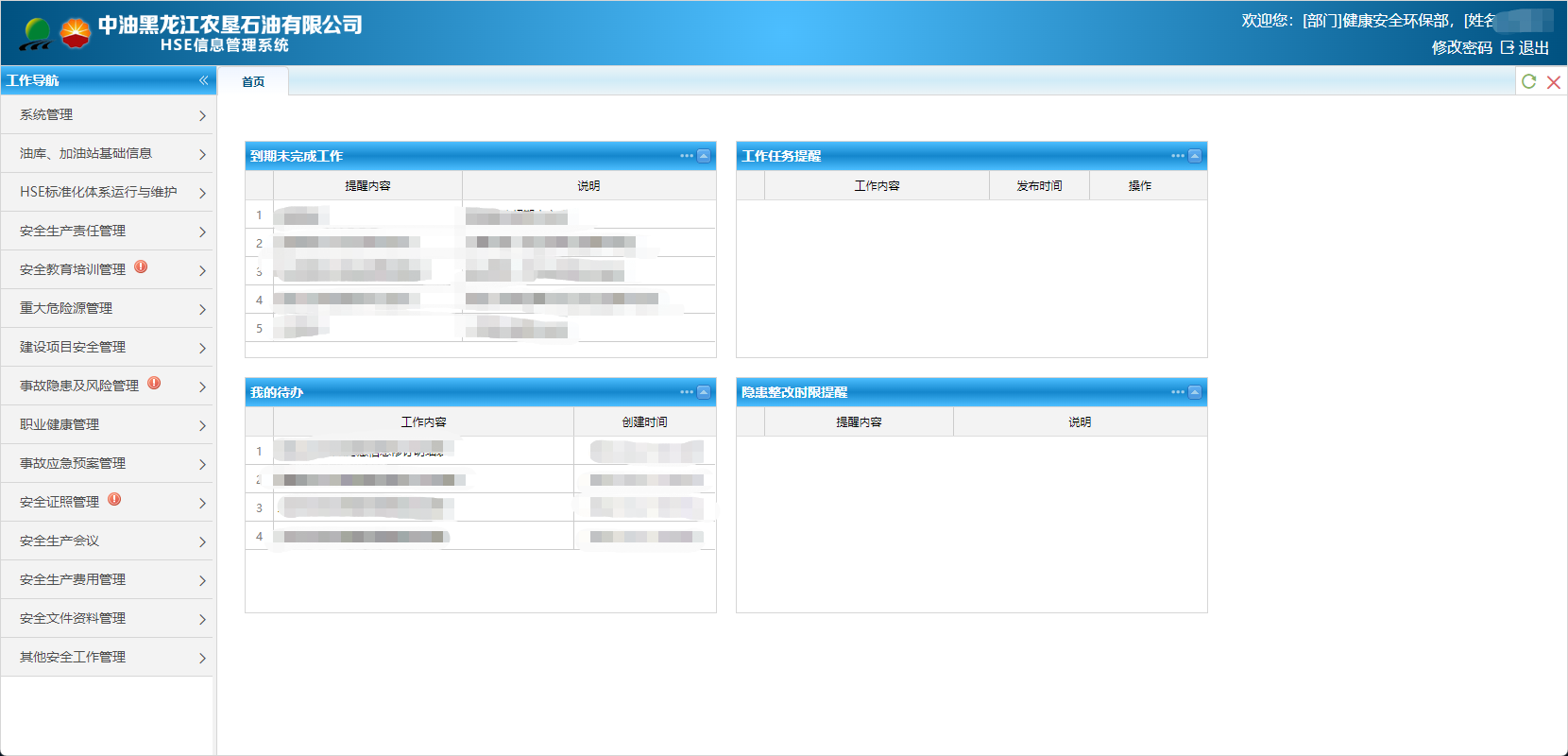The image size is (1568, 756).
Task: Click the 工作导航 sidebar title
Action: tap(33, 80)
